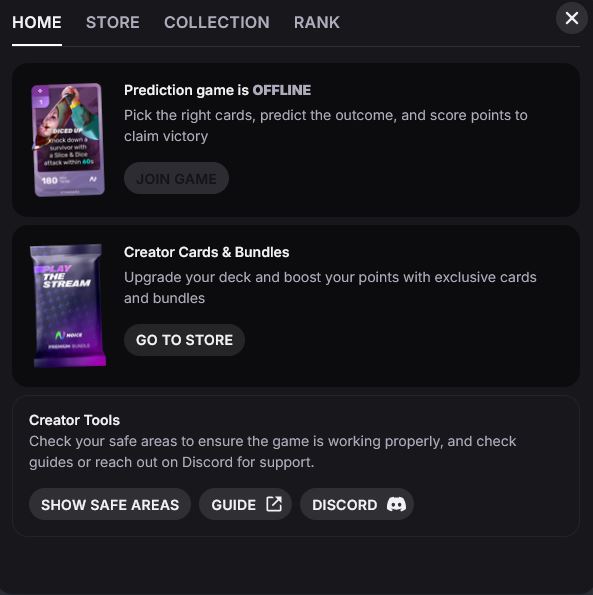Screen dimensions: 593x595
Task: Click the Diced Up prediction card thumbnail
Action: (x=68, y=140)
